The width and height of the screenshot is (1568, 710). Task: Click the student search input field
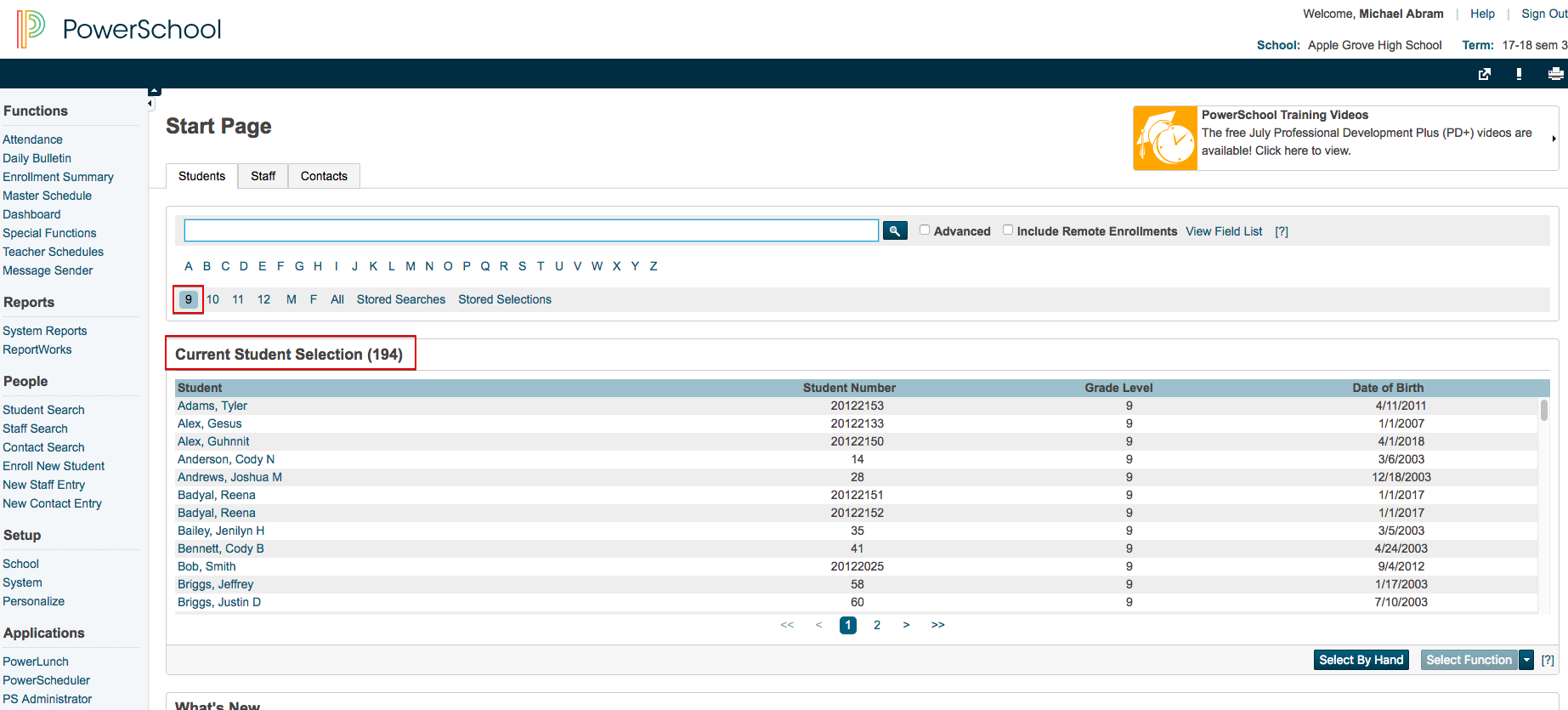point(531,230)
